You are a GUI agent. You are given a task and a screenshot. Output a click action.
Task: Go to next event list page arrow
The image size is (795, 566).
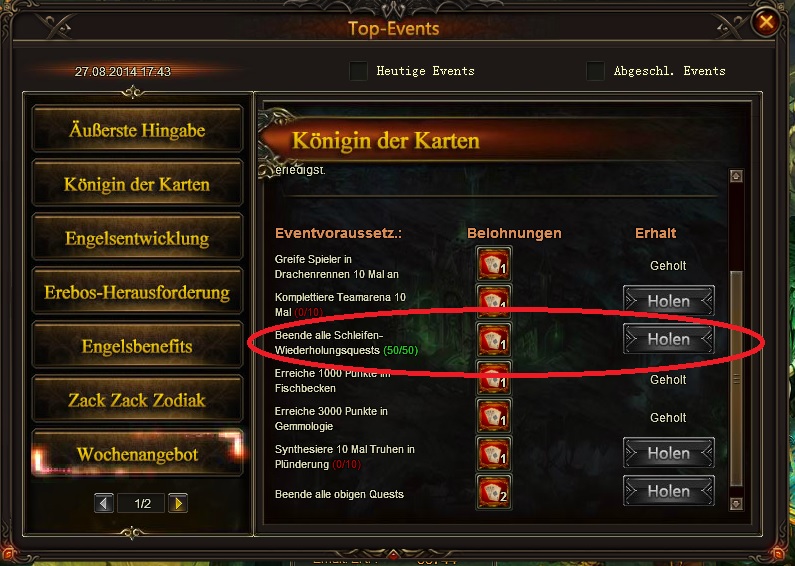click(178, 503)
